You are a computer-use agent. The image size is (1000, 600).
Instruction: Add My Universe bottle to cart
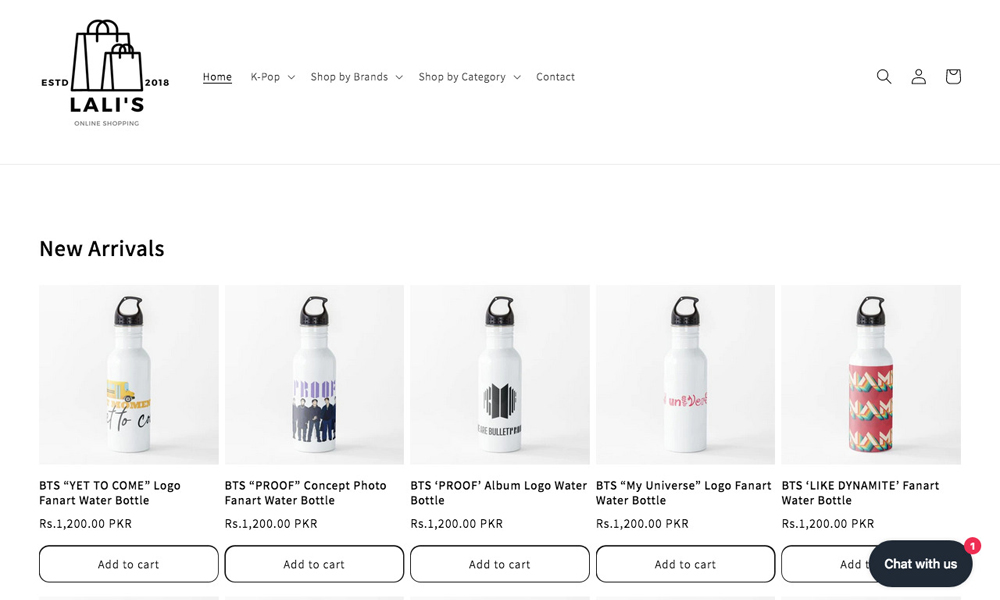(x=685, y=564)
